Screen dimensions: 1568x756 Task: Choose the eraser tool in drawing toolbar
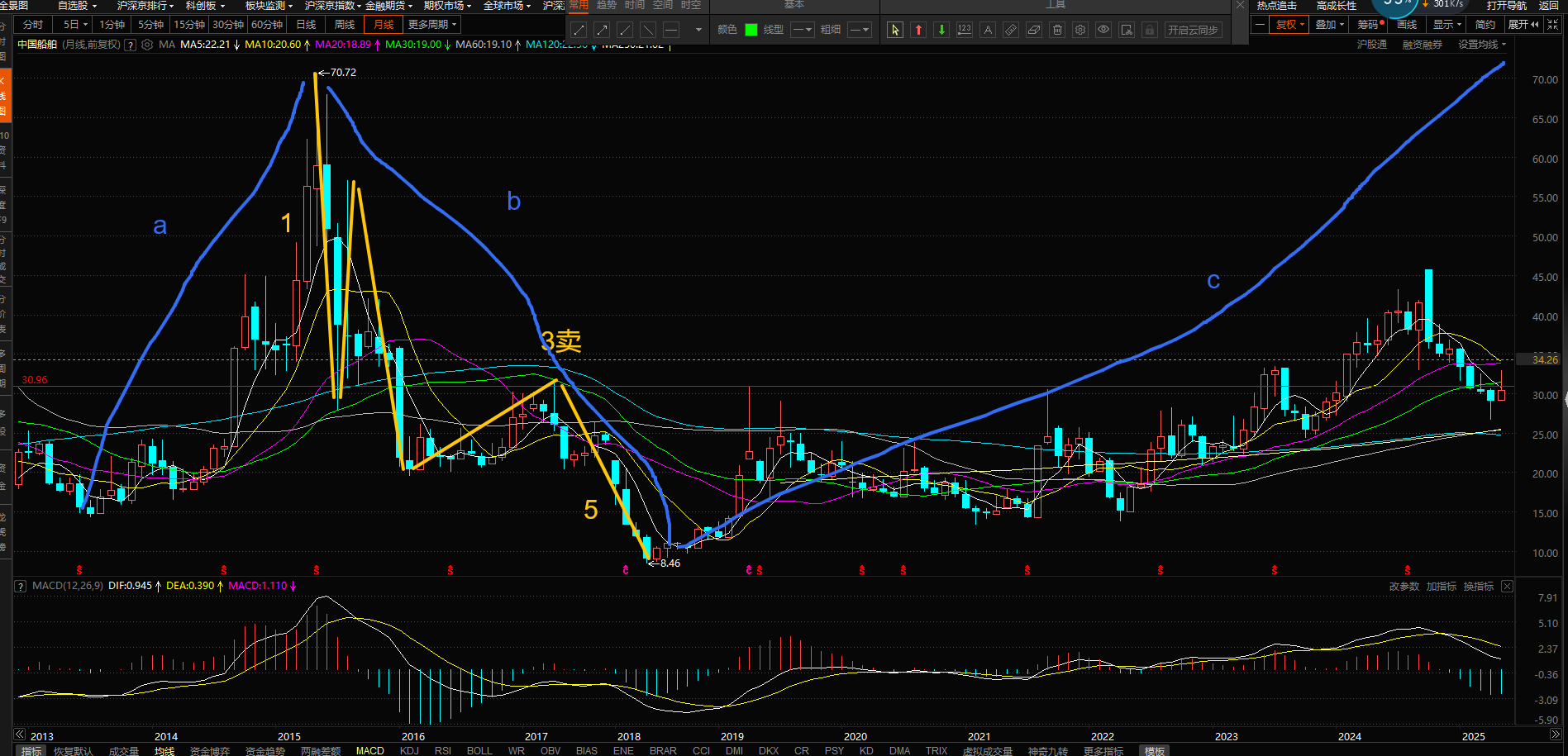(x=1033, y=30)
